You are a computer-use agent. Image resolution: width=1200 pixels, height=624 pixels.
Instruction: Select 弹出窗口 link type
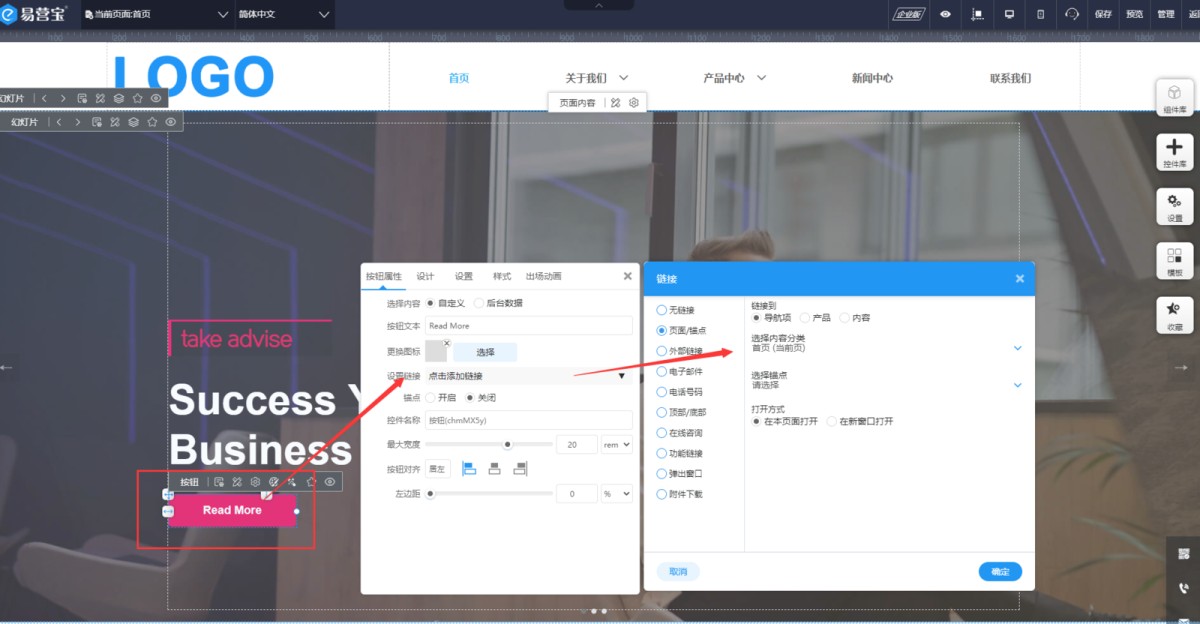680,474
